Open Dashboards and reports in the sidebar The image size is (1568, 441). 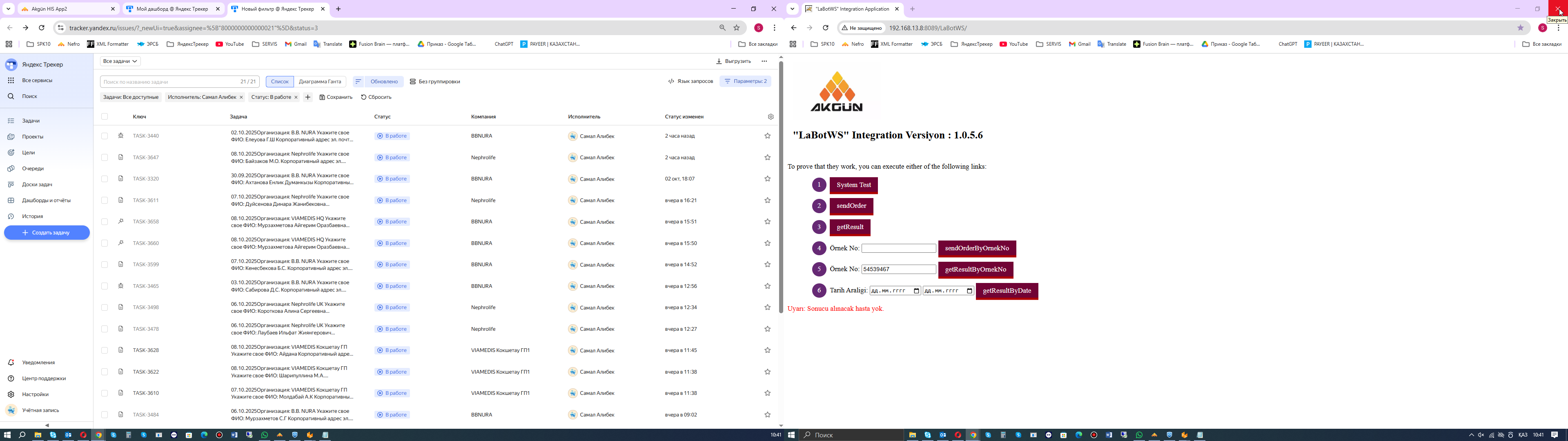[46, 200]
